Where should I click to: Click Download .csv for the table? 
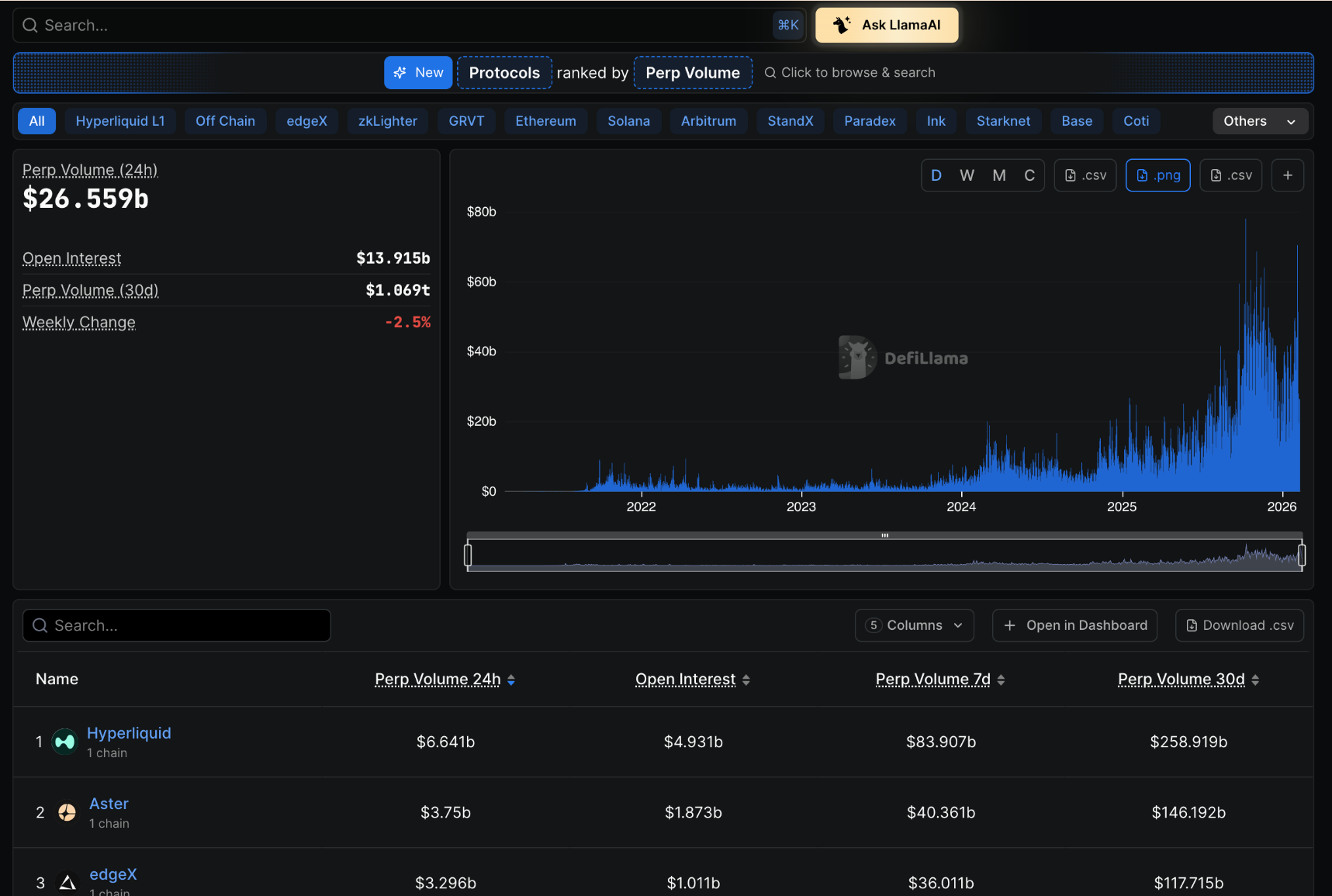click(1239, 625)
